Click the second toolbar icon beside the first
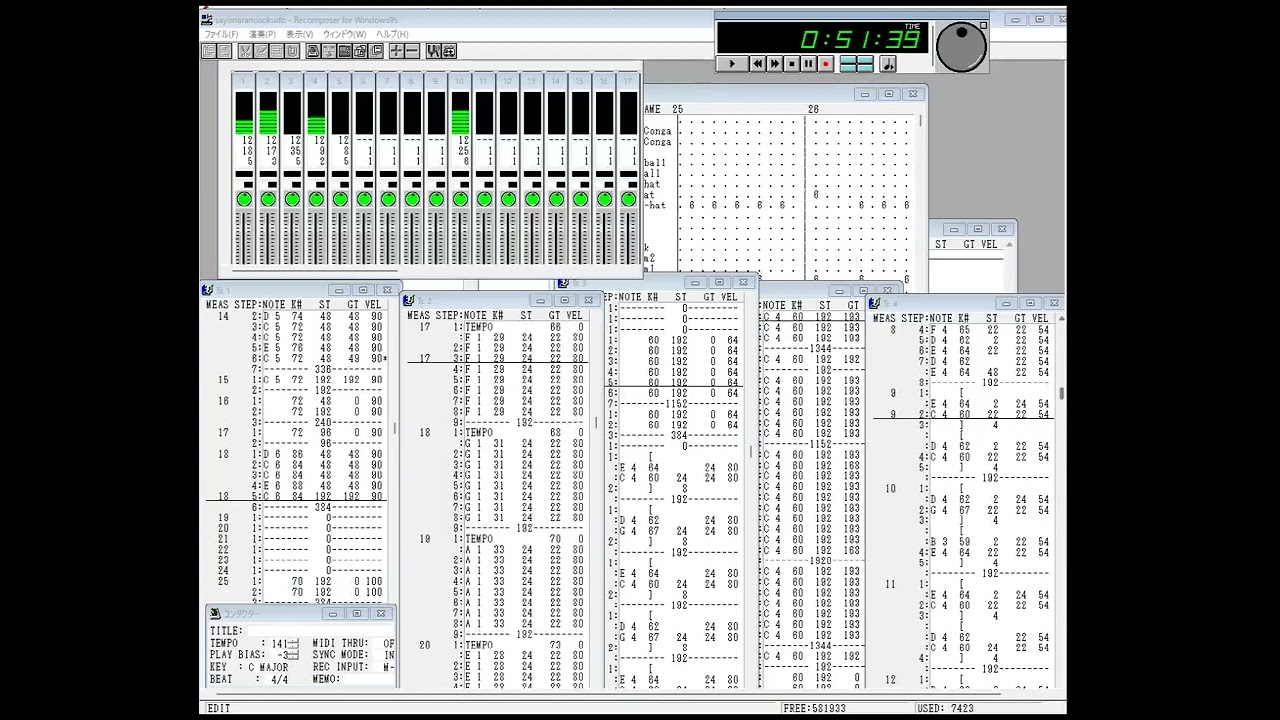Screen dimensions: 1280x720 coord(225,51)
